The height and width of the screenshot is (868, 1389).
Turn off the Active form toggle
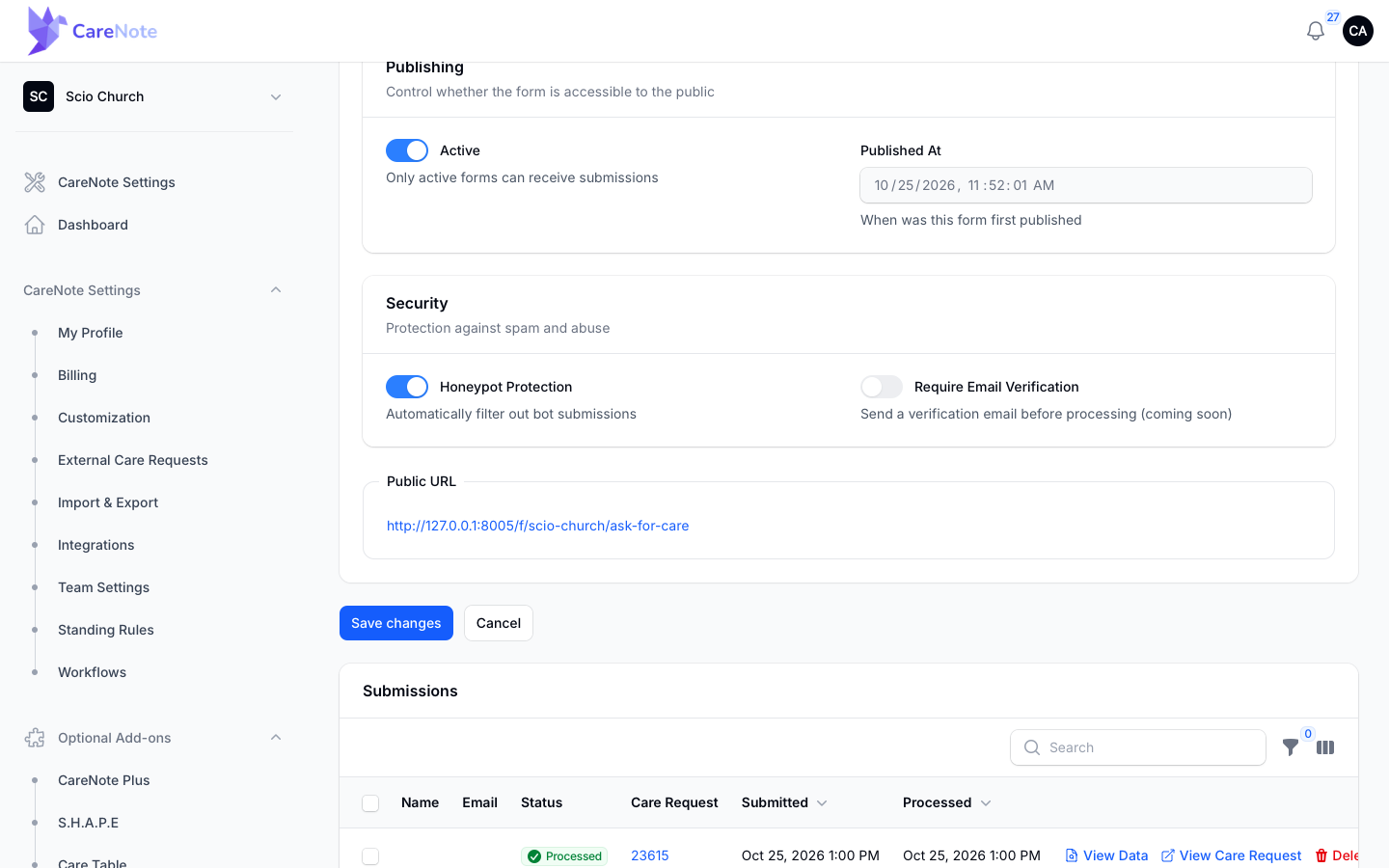pos(407,150)
